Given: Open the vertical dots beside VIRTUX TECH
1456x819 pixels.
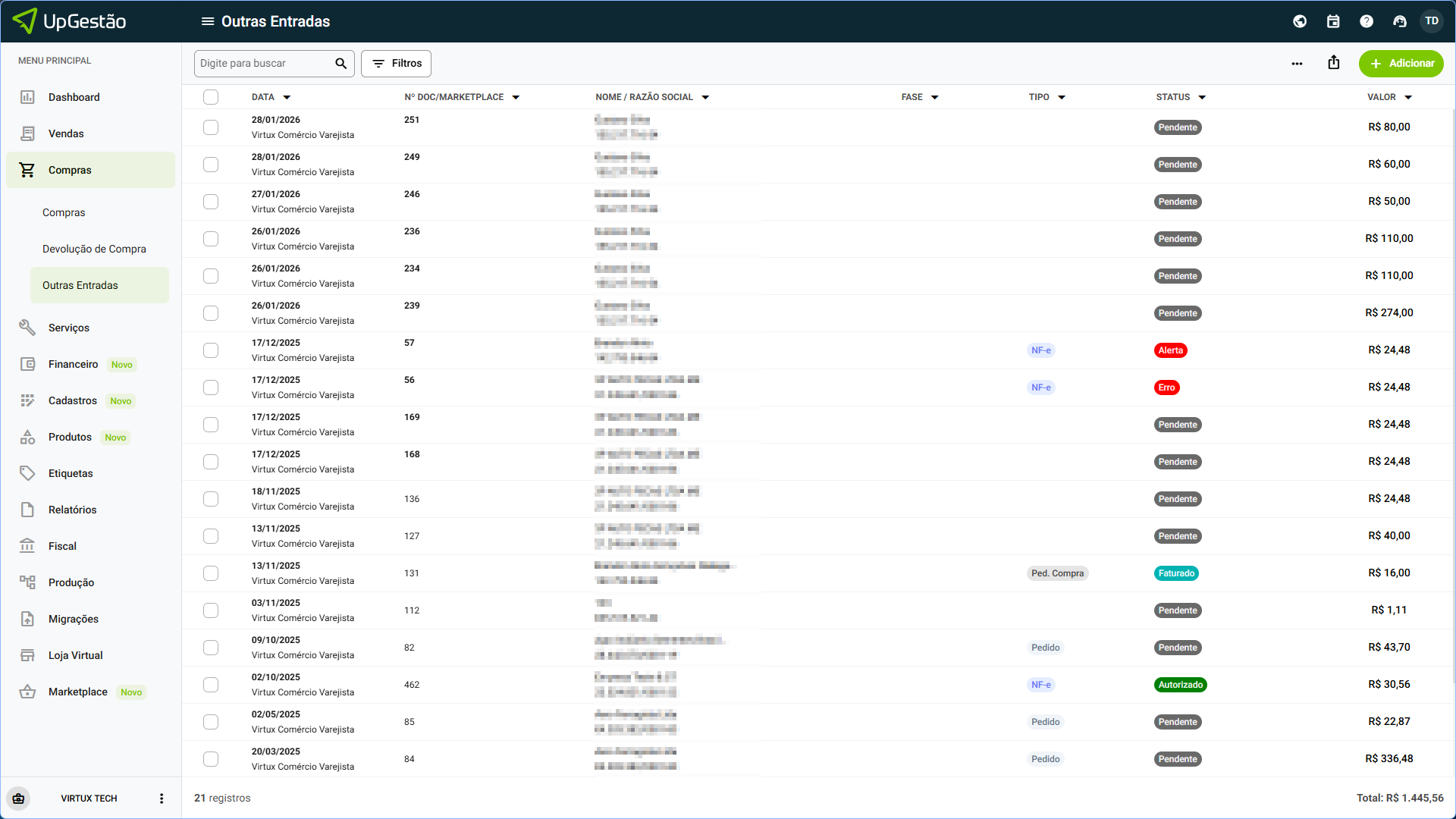Looking at the screenshot, I should pyautogui.click(x=161, y=799).
